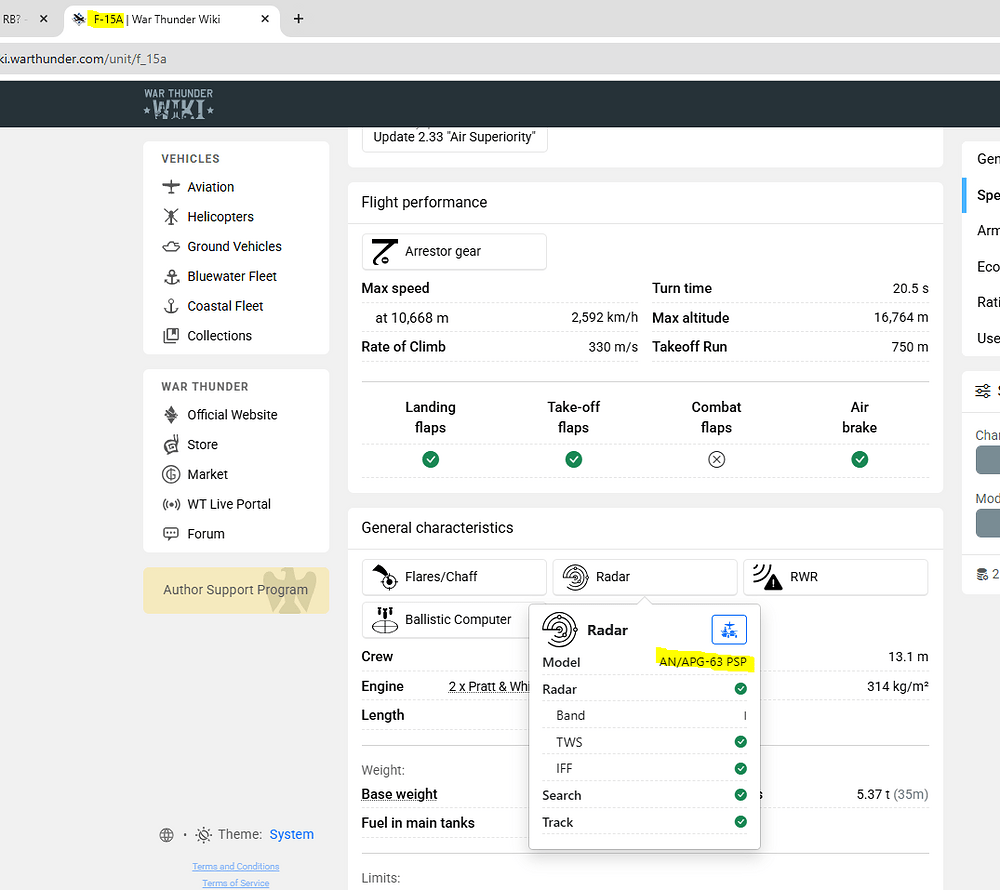Click the IFF checkmark in popup

point(740,768)
